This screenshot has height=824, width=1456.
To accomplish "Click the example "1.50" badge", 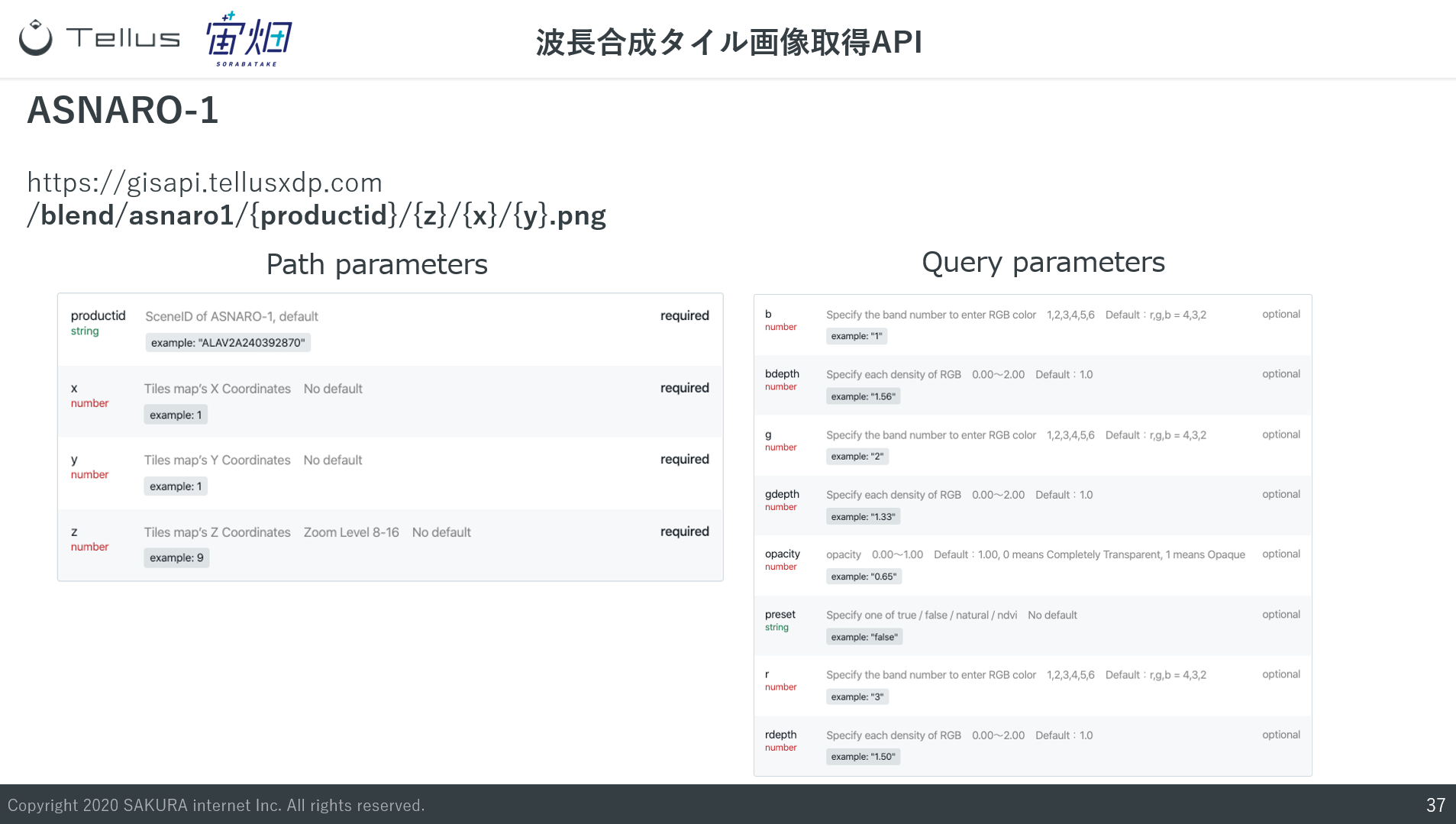I will click(863, 757).
